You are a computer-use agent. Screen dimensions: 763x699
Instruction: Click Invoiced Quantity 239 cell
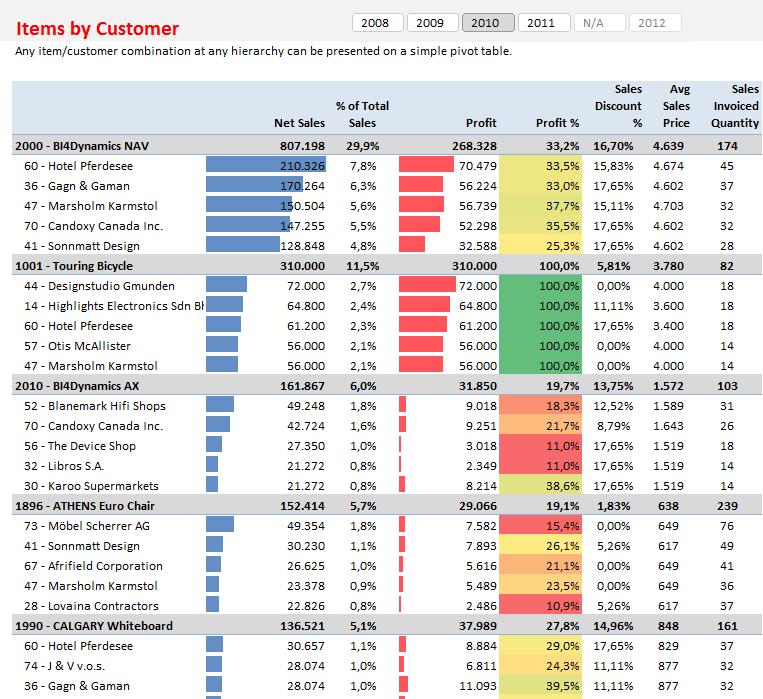click(x=727, y=506)
